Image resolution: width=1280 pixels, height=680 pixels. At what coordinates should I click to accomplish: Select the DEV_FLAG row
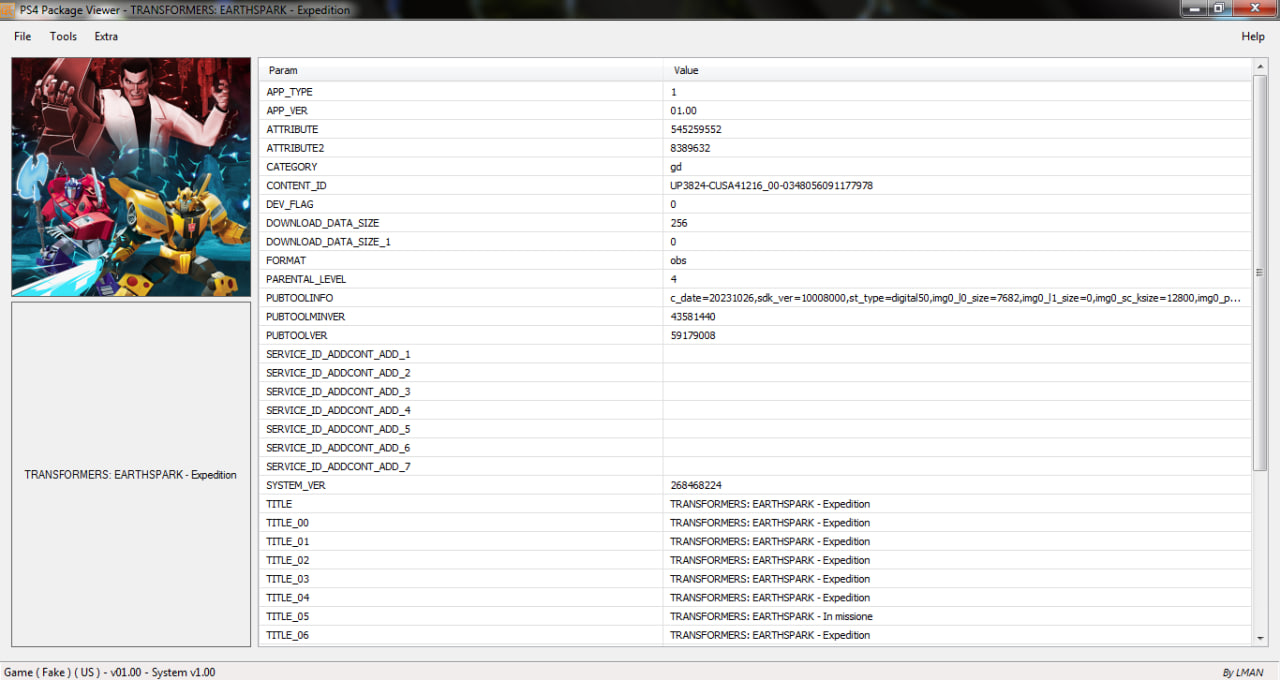(755, 204)
